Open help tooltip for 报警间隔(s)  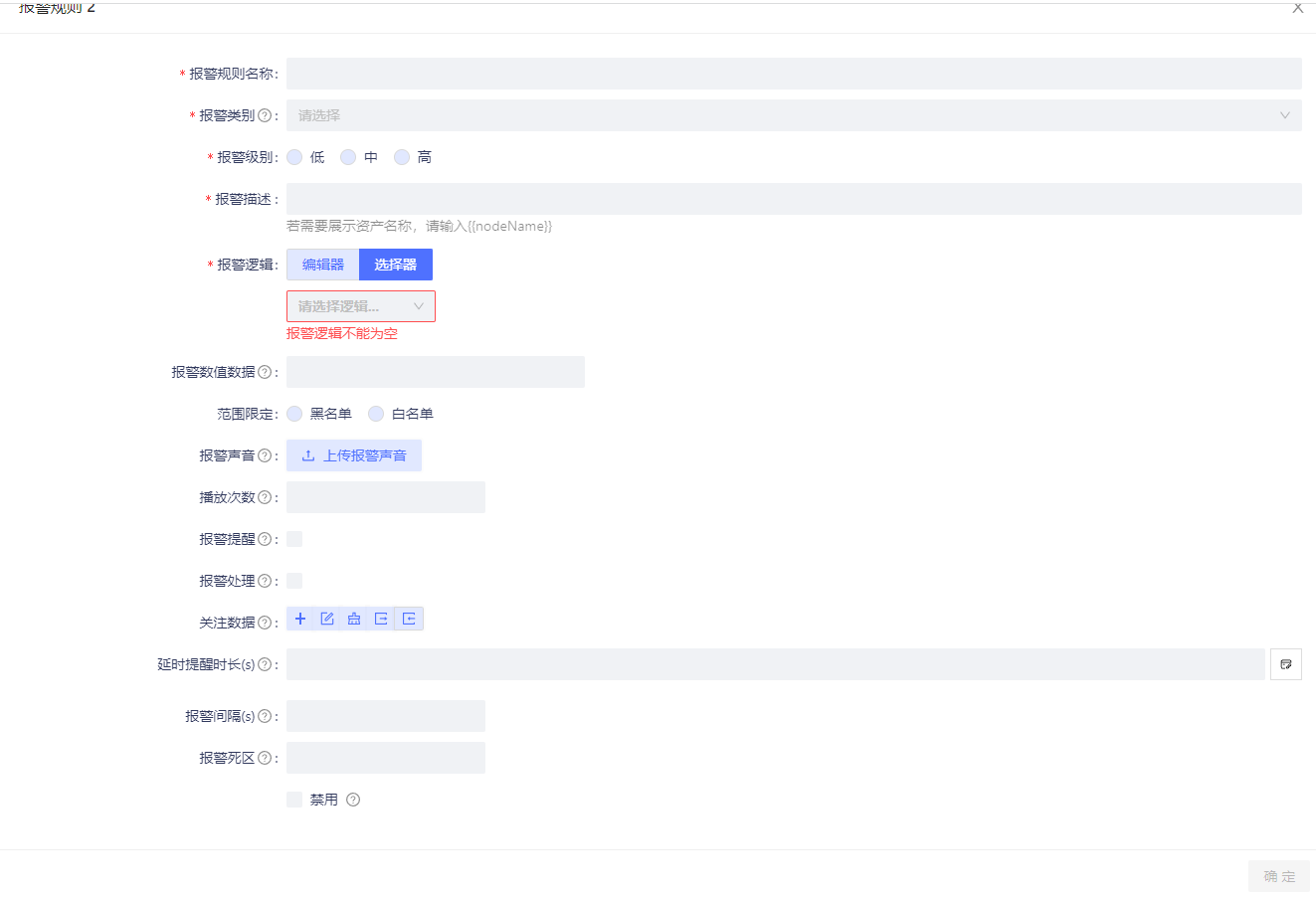(265, 716)
